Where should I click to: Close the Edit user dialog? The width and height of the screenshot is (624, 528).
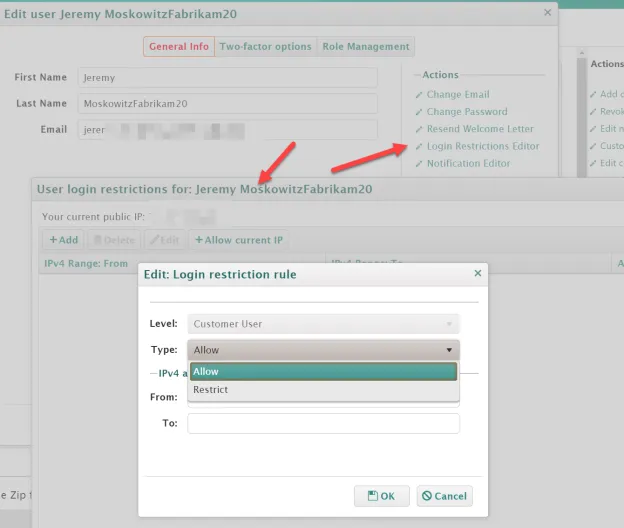(x=548, y=13)
